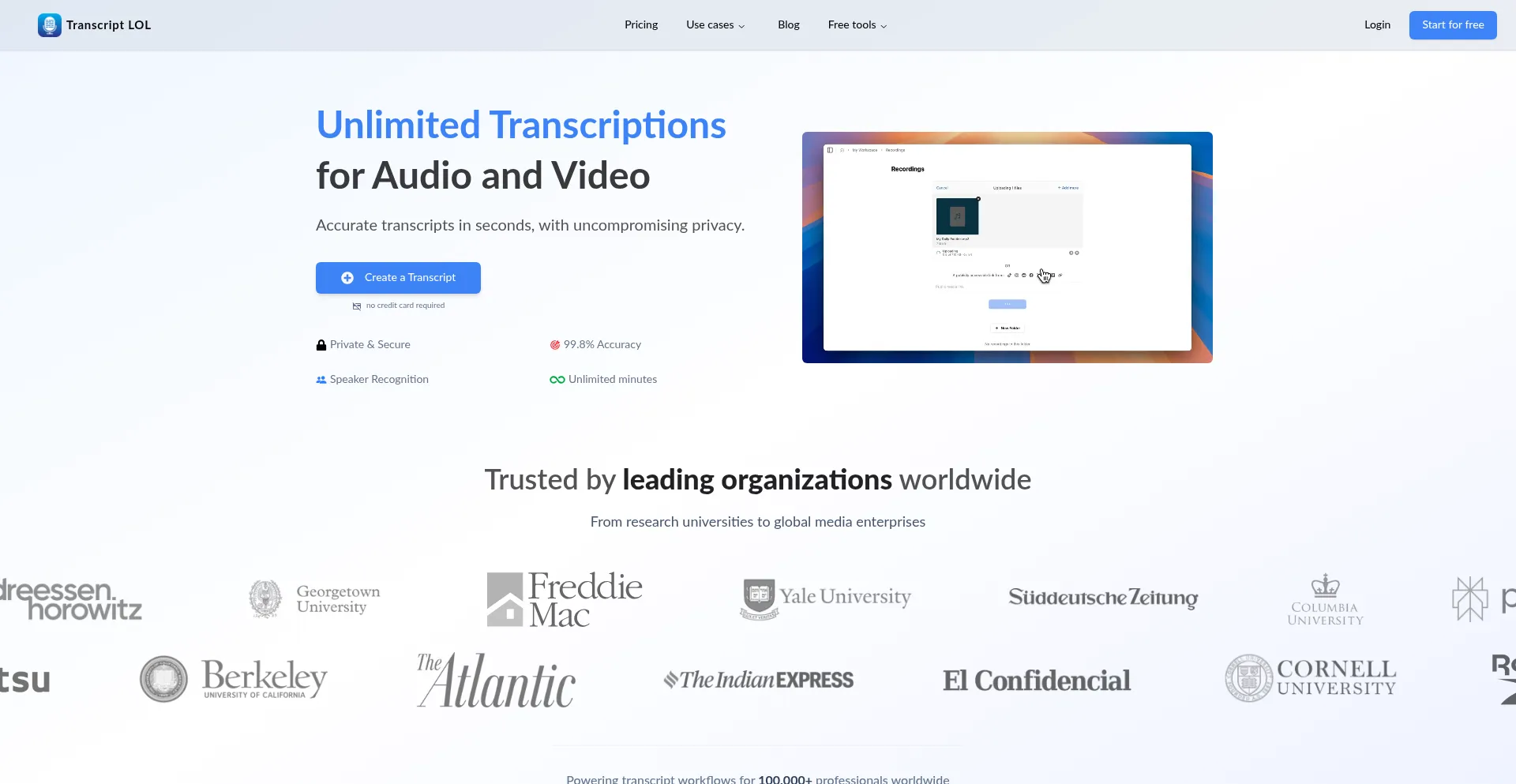Viewport: 1516px width, 784px height.
Task: Click the 'Unlimited Transcriptions' headline text
Action: pyautogui.click(x=521, y=125)
